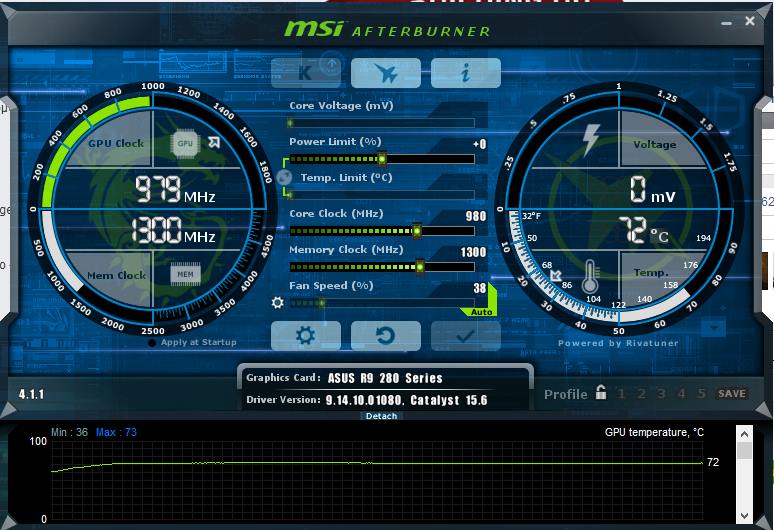Open the Kombustor K button
The image size is (774, 530).
306,73
